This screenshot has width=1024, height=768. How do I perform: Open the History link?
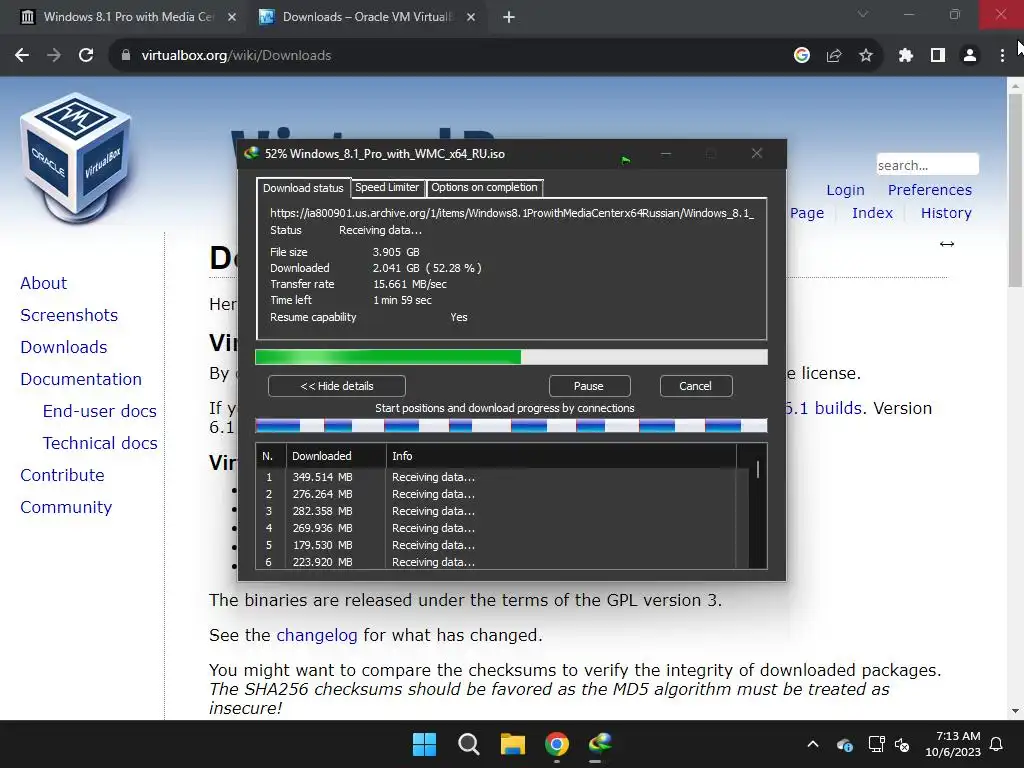click(x=946, y=213)
